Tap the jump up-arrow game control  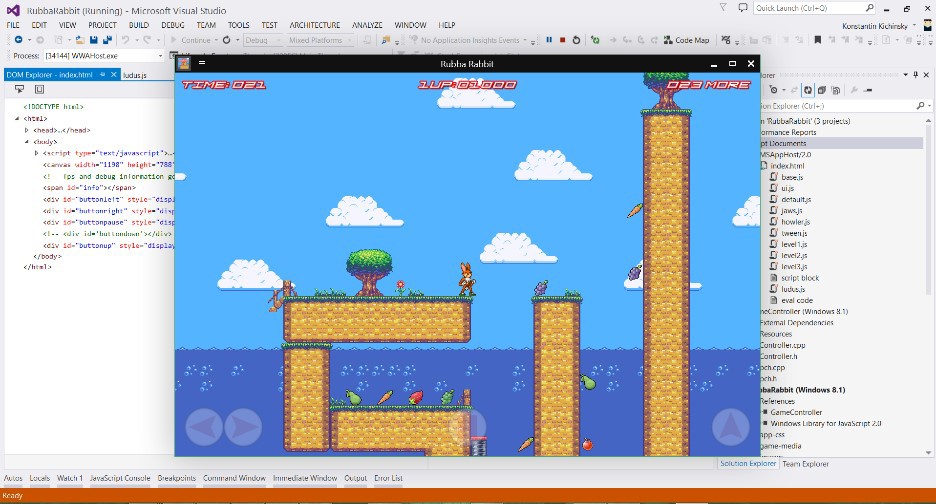tap(731, 426)
